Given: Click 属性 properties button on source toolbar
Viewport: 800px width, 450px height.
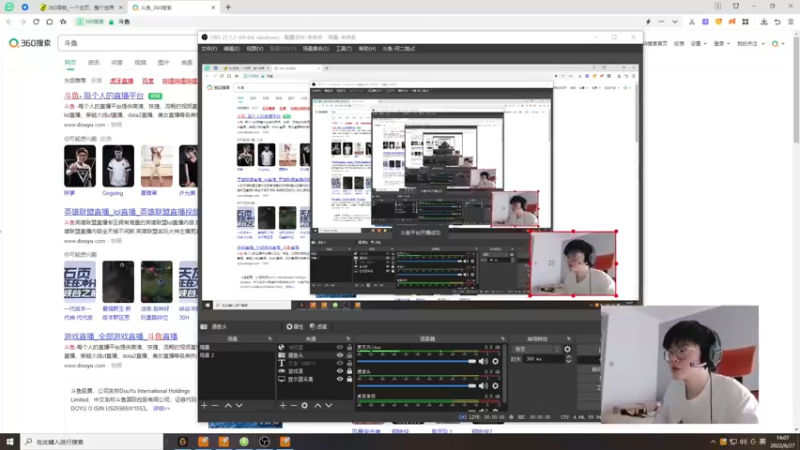Looking at the screenshot, I should [295, 327].
